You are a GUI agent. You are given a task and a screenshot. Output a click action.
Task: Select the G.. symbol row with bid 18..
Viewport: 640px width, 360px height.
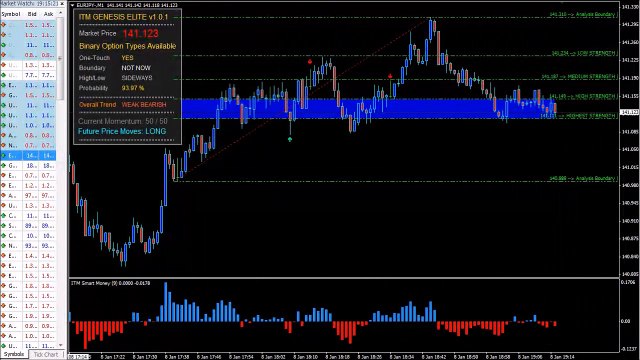point(28,166)
